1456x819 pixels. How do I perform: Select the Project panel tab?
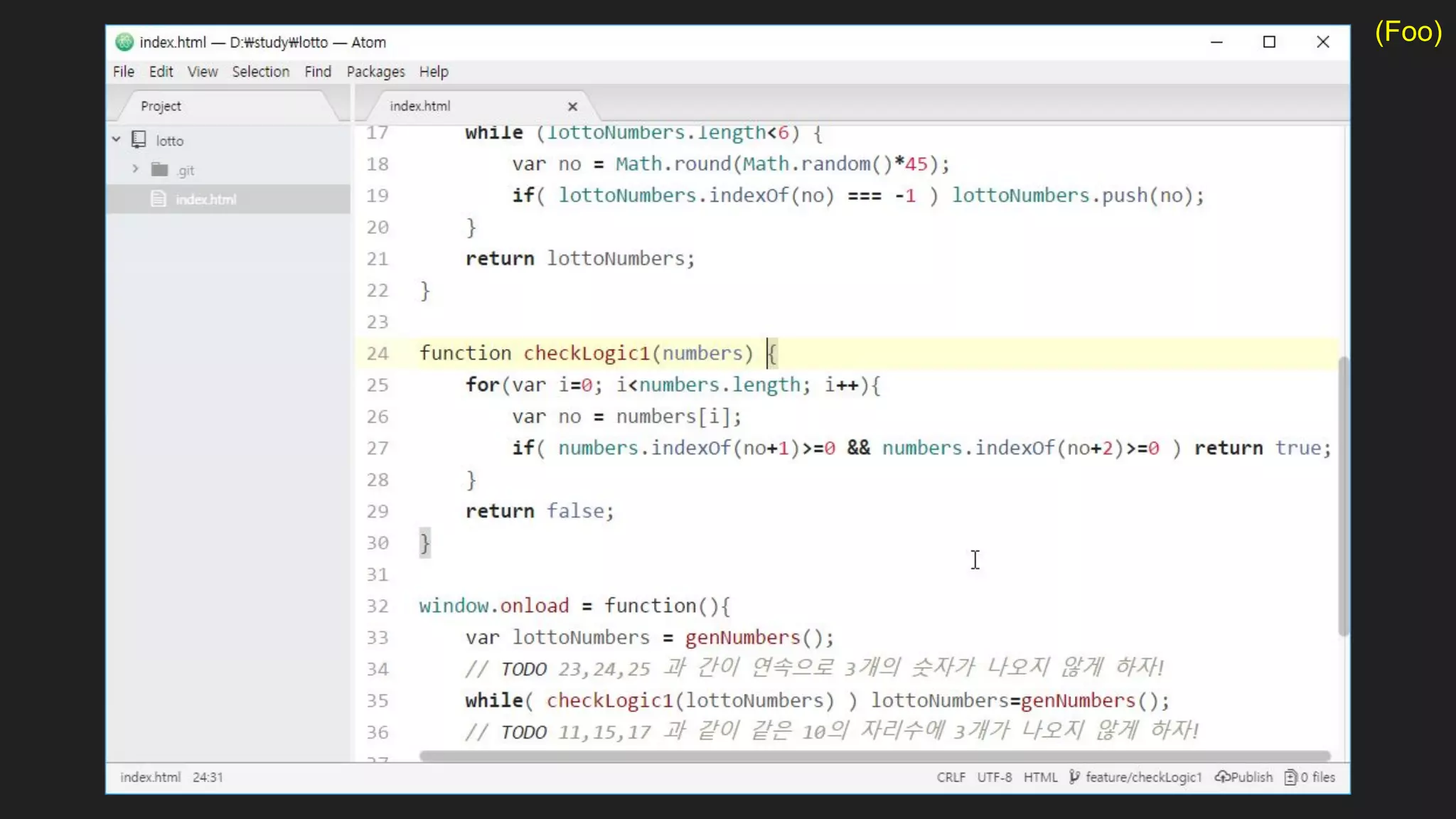pos(161,106)
